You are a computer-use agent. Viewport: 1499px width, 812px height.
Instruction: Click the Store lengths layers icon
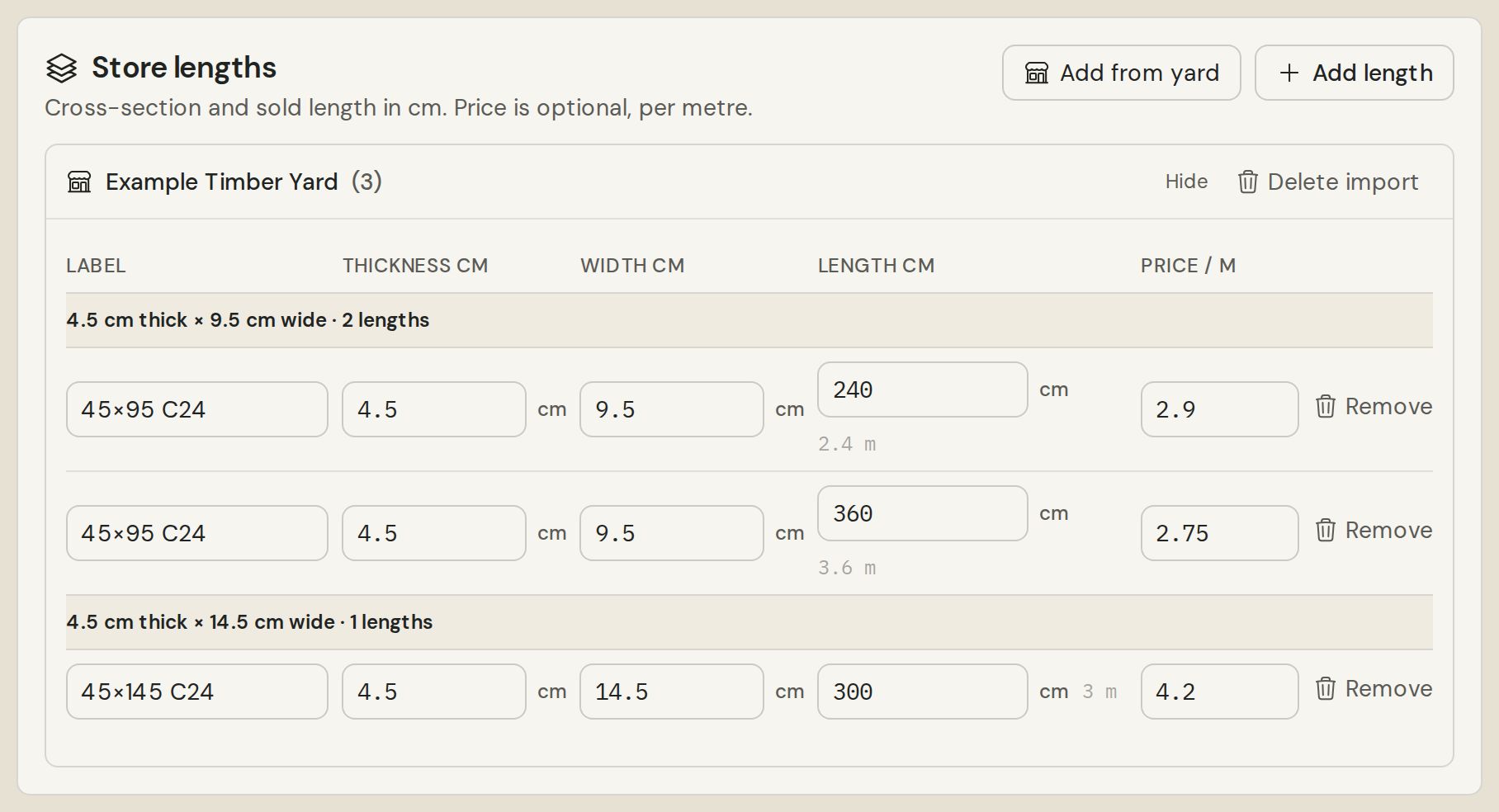[x=61, y=68]
